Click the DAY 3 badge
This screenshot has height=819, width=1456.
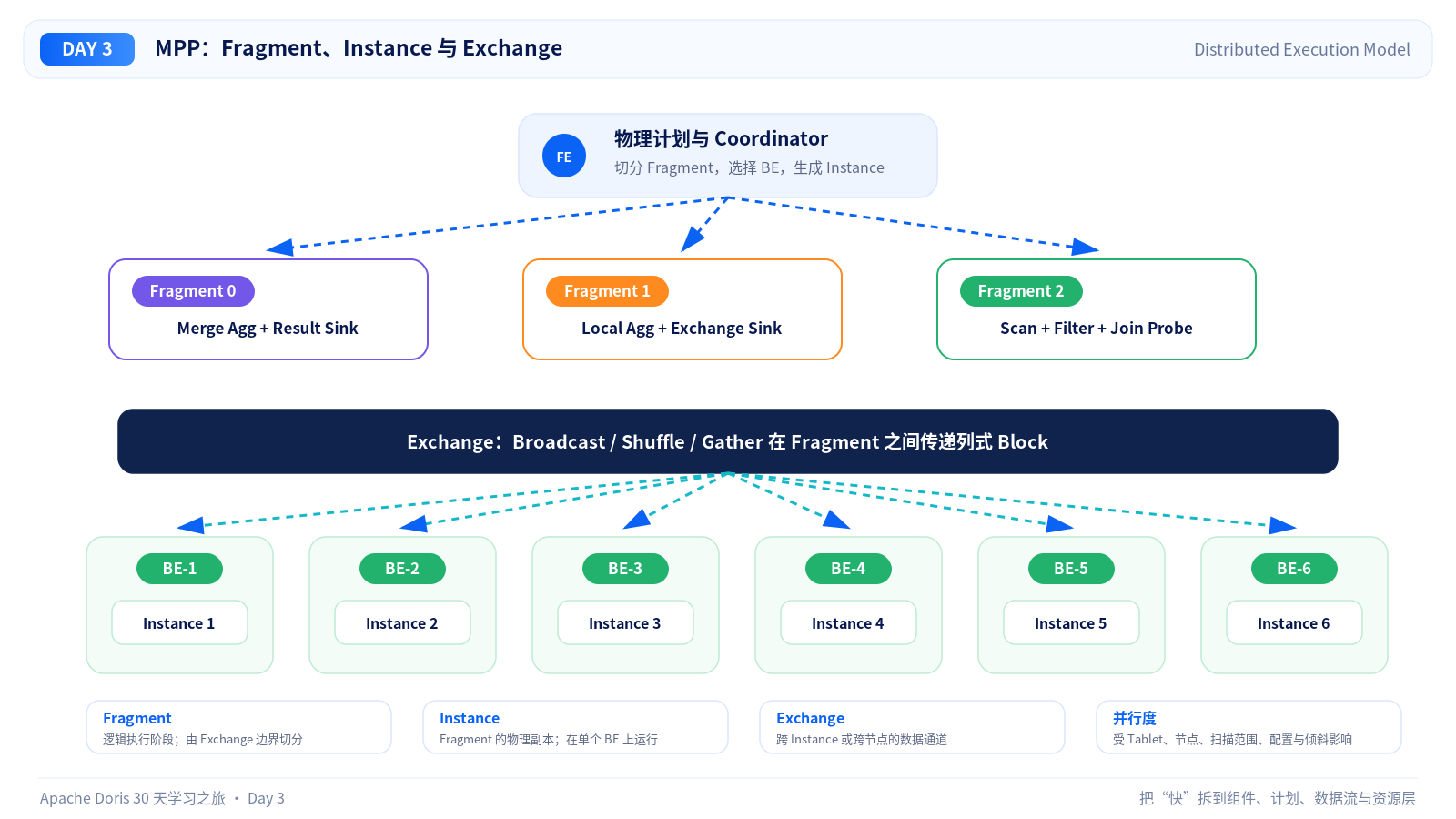click(87, 49)
